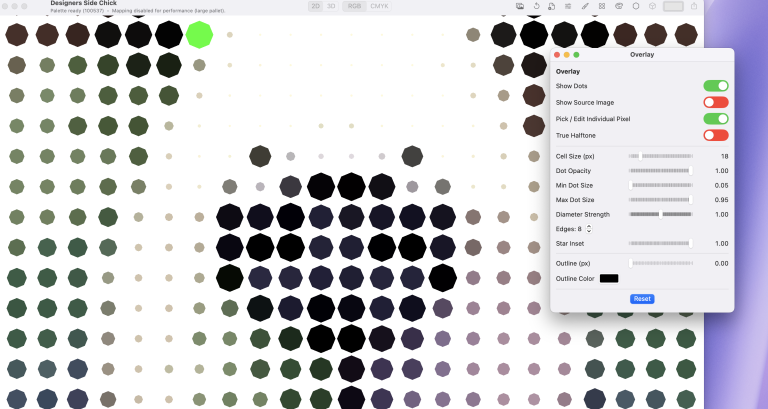Click the Outline value 0.00
Viewport: 768px width, 409px height.
(721, 264)
